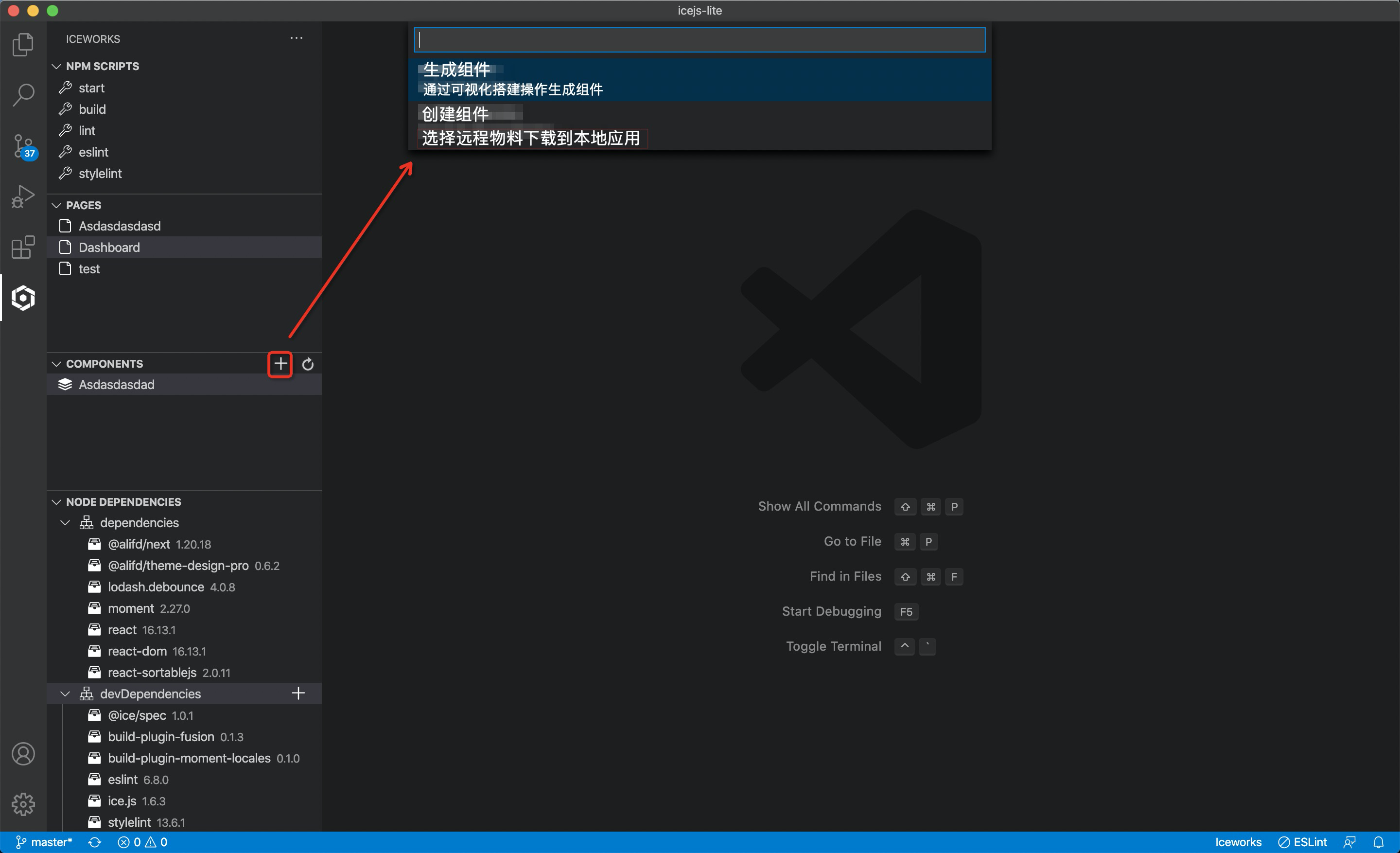Open the Explorer view in the activity bar
This screenshot has width=1400, height=853.
pos(23,44)
